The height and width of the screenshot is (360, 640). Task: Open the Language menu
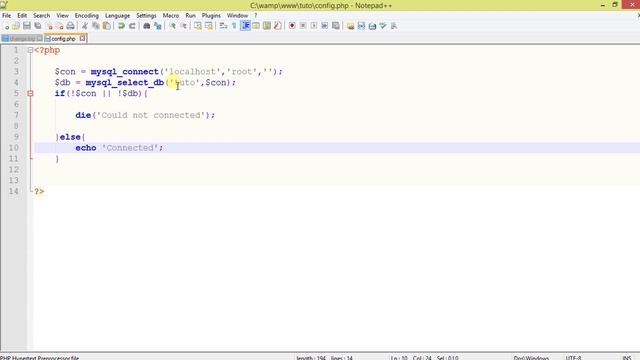118,16
